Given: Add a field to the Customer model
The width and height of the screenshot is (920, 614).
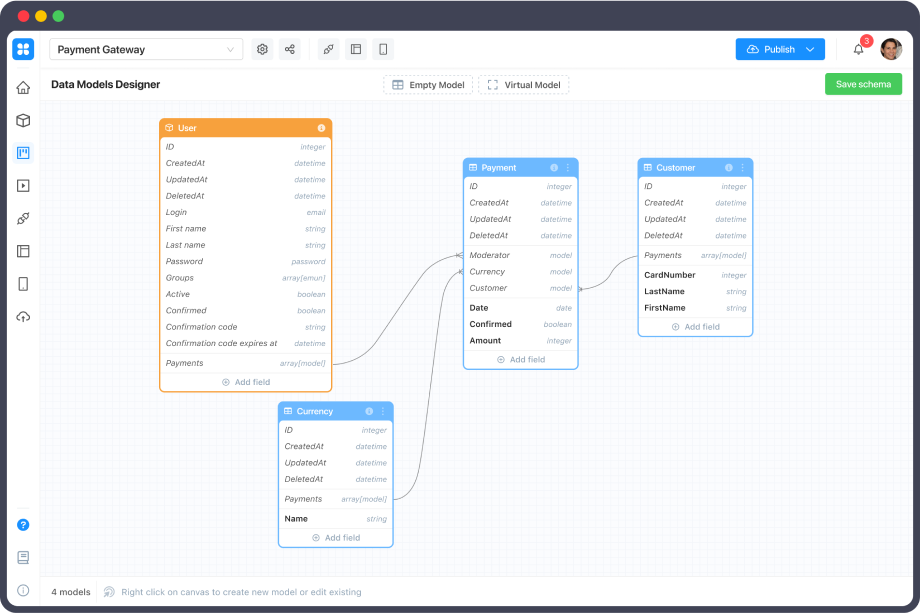Looking at the screenshot, I should point(695,326).
